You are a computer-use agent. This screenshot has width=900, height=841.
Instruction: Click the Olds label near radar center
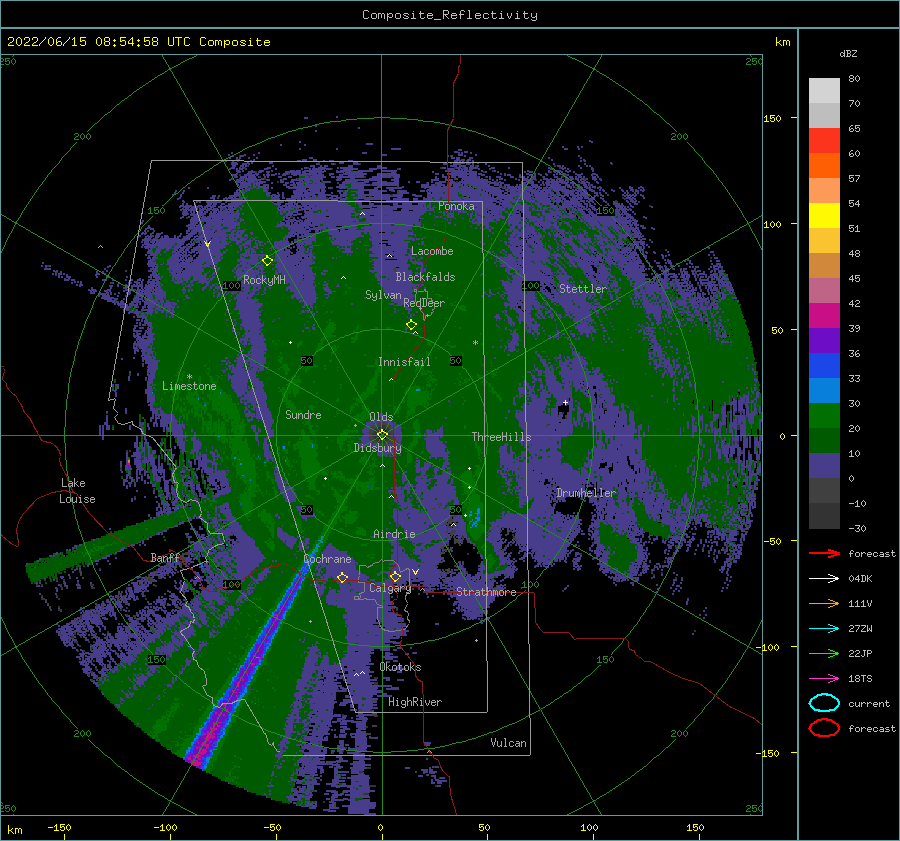tap(381, 417)
